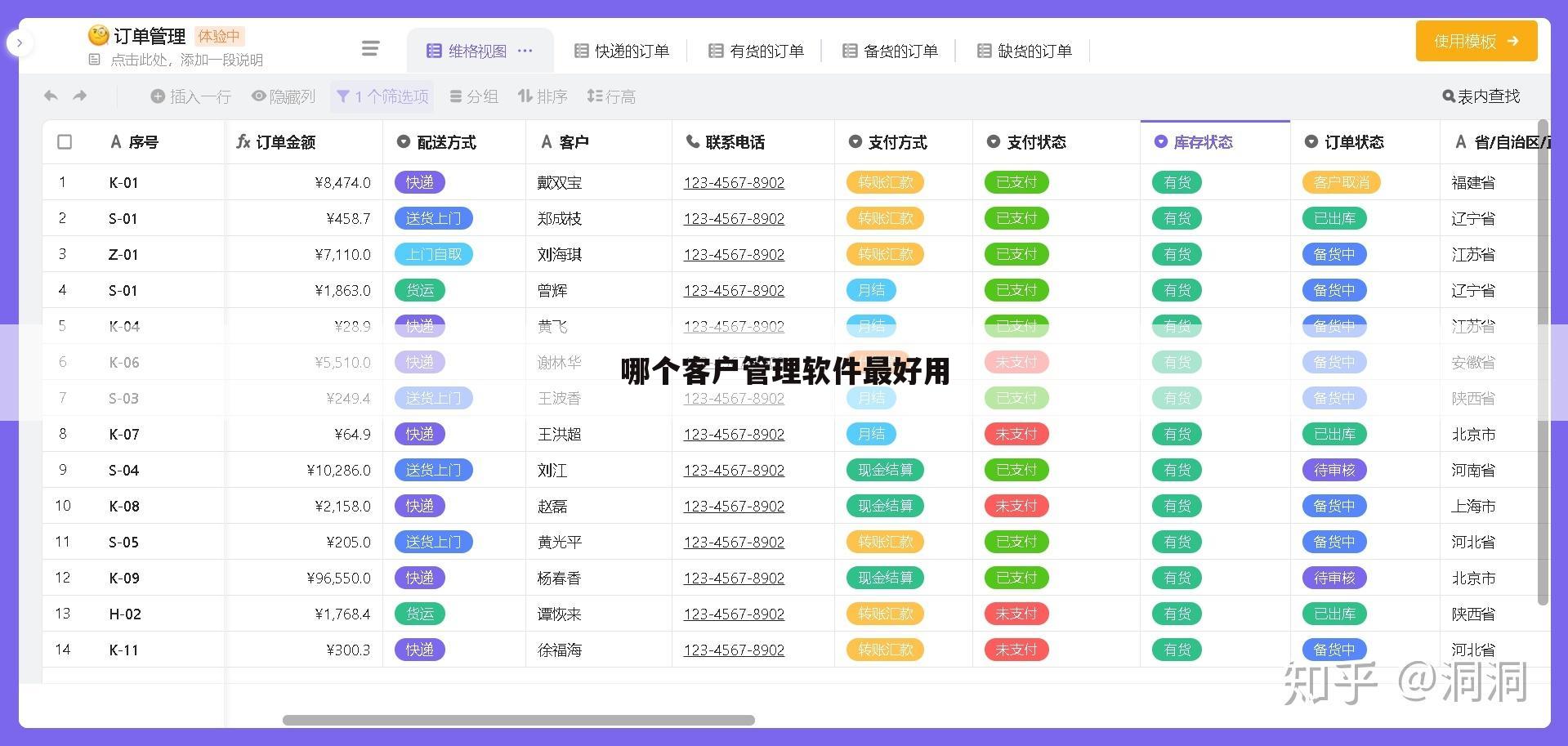Expand the left sidebar arrow
Image resolution: width=1568 pixels, height=746 pixels.
coord(20,42)
